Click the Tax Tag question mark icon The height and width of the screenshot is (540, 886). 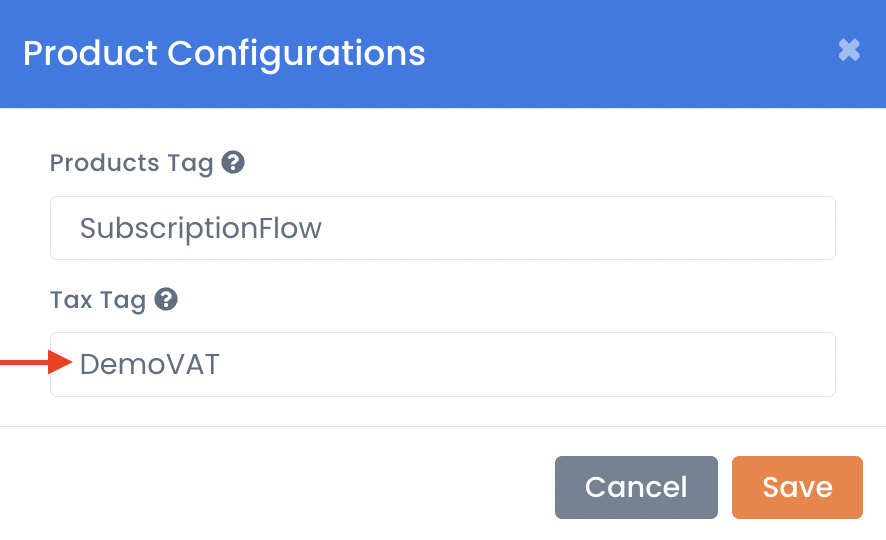point(166,299)
